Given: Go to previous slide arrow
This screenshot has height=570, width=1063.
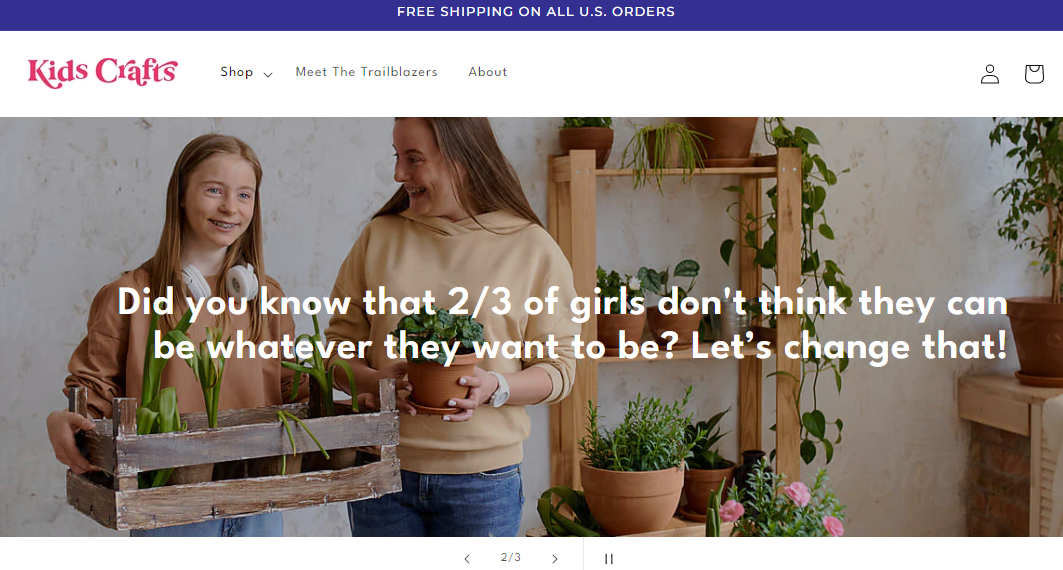Looking at the screenshot, I should point(466,559).
